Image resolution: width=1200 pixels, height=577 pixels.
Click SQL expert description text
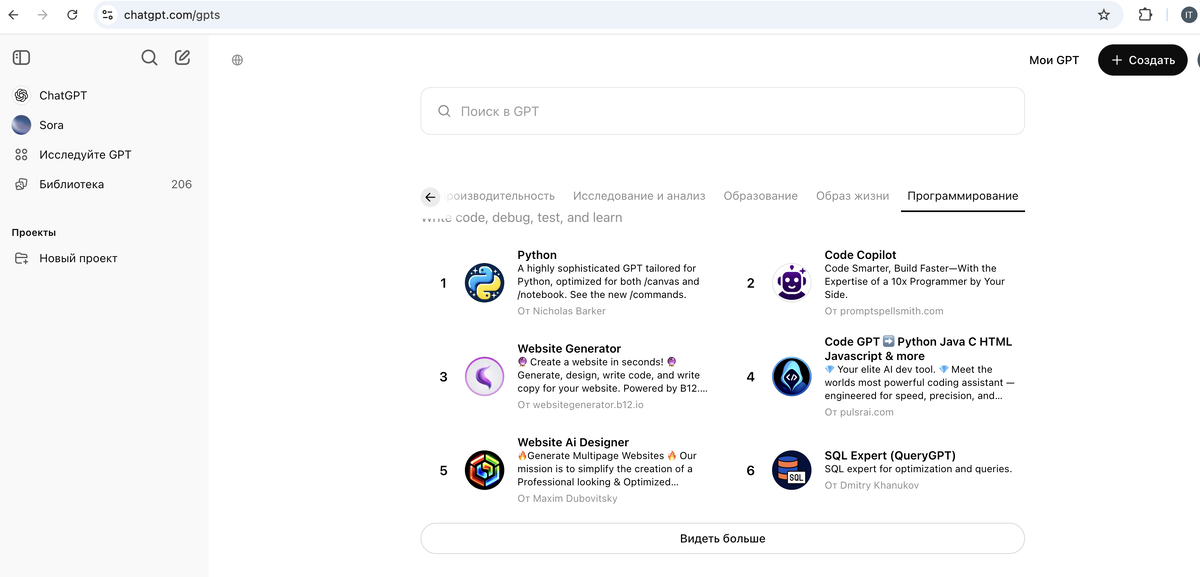pos(918,469)
